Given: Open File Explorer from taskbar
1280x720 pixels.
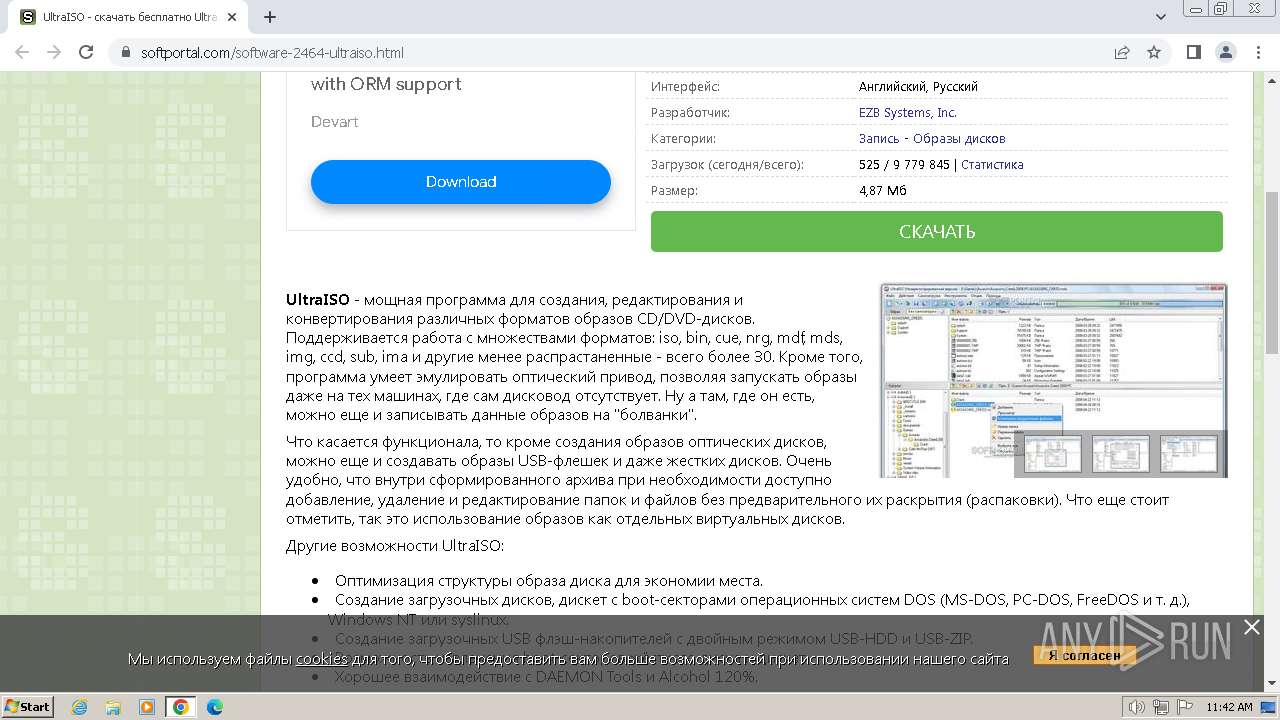Looking at the screenshot, I should [x=113, y=707].
